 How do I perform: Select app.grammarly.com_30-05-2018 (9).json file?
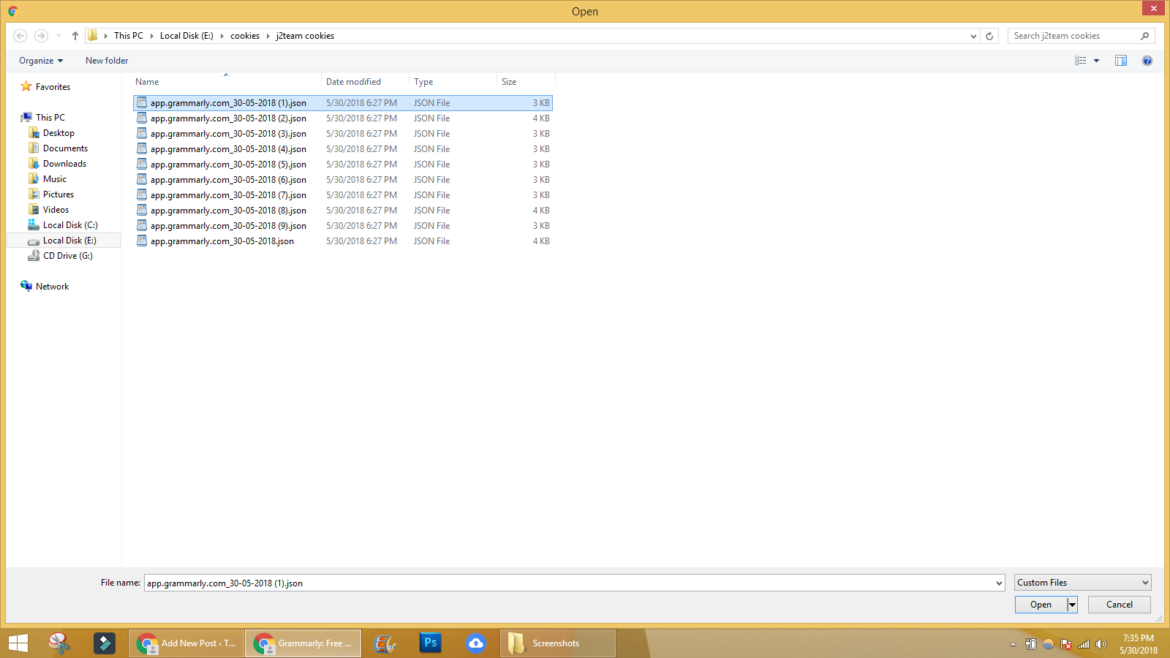(x=343, y=225)
